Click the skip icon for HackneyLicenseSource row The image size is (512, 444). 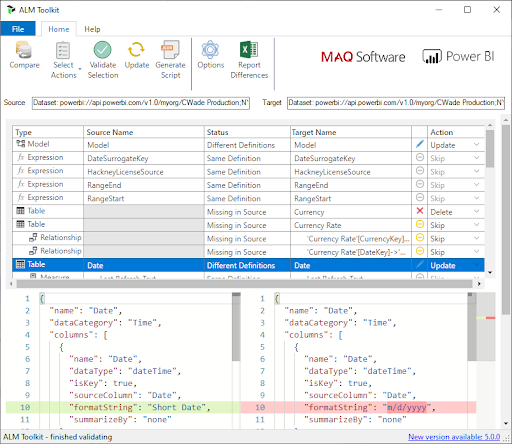pos(420,171)
